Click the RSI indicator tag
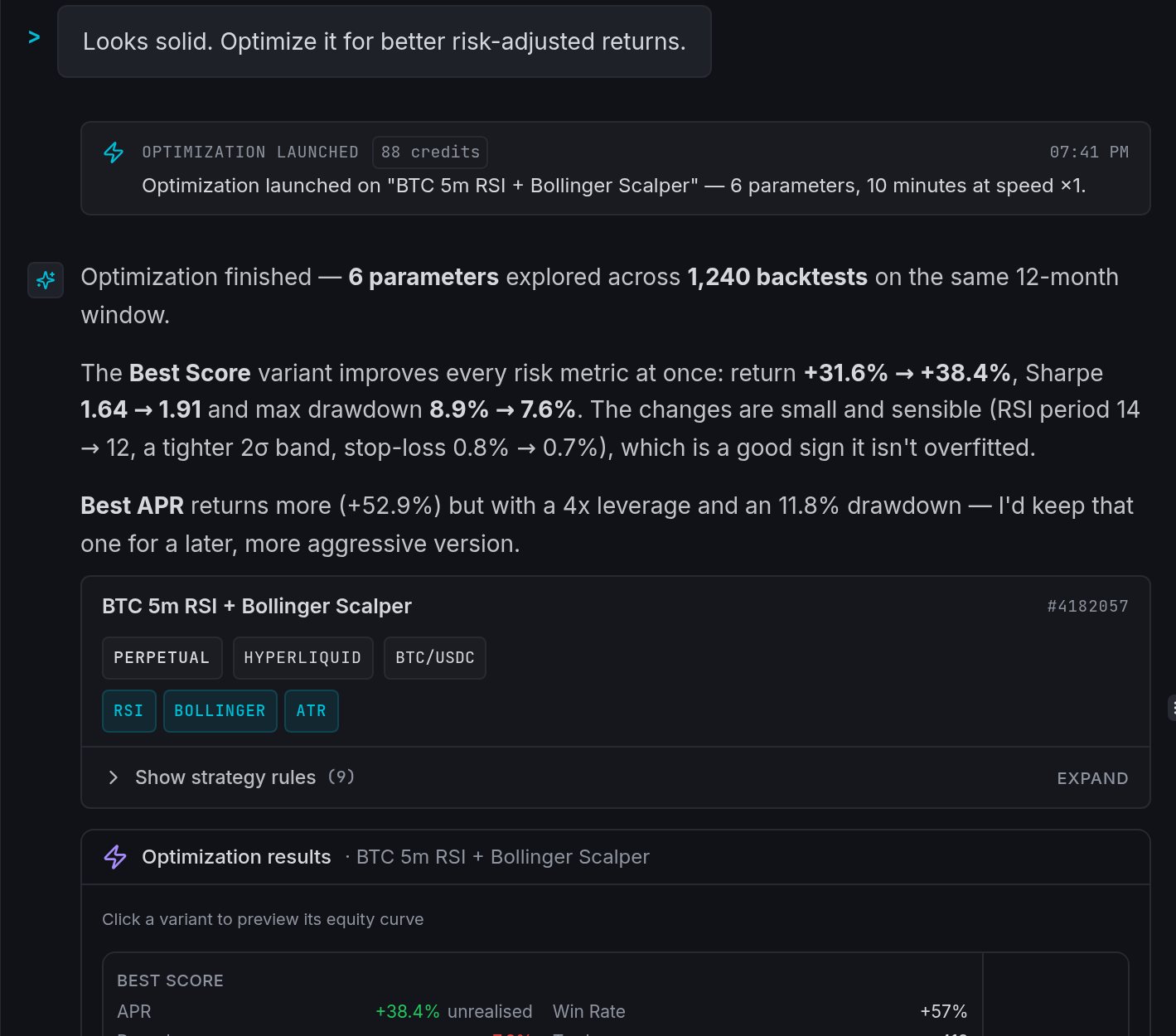This screenshot has width=1176, height=1036. (x=128, y=711)
